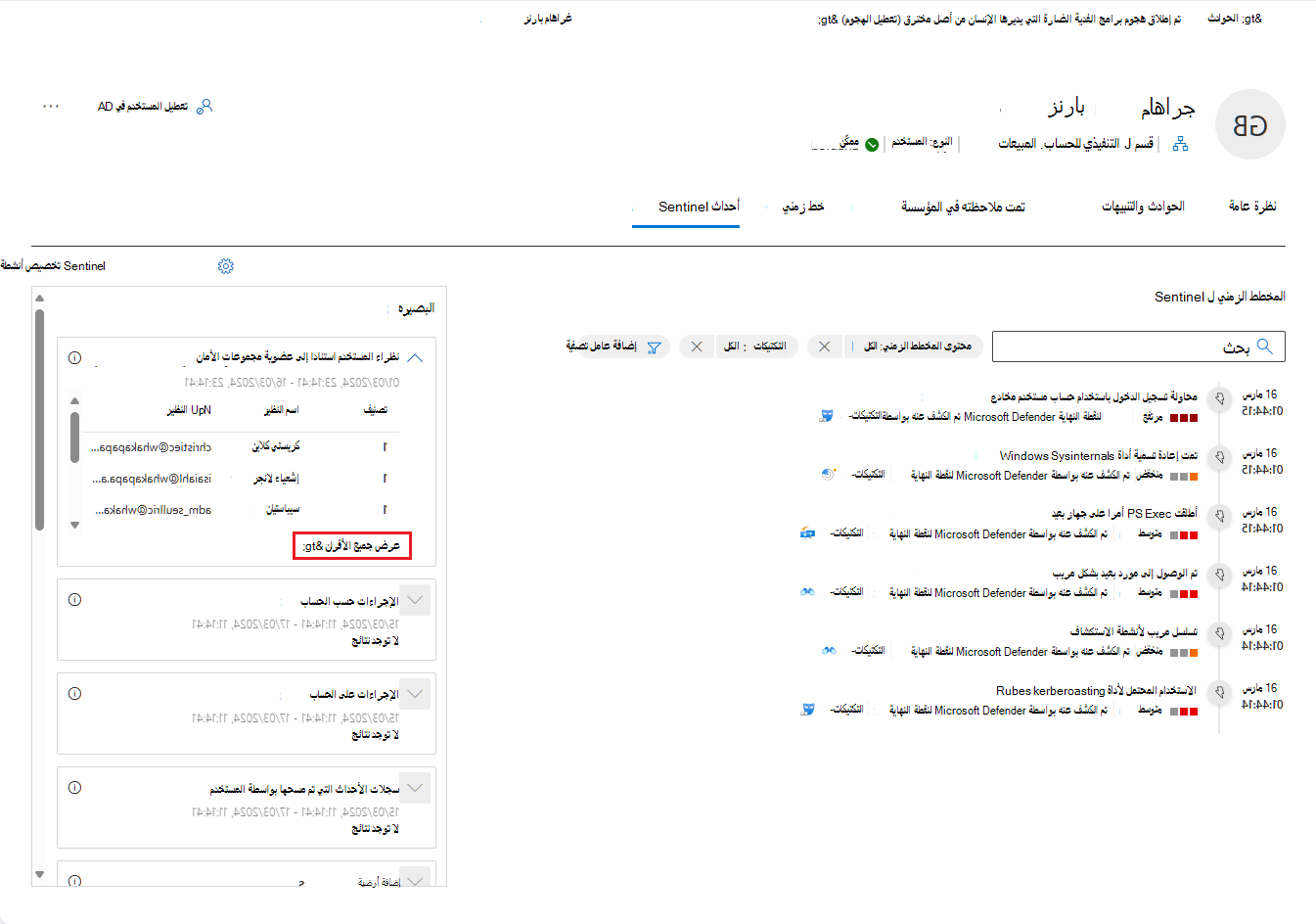Image resolution: width=1316 pixels, height=924 pixels.
Task: Click info icon on user peers card
Action: point(74,358)
